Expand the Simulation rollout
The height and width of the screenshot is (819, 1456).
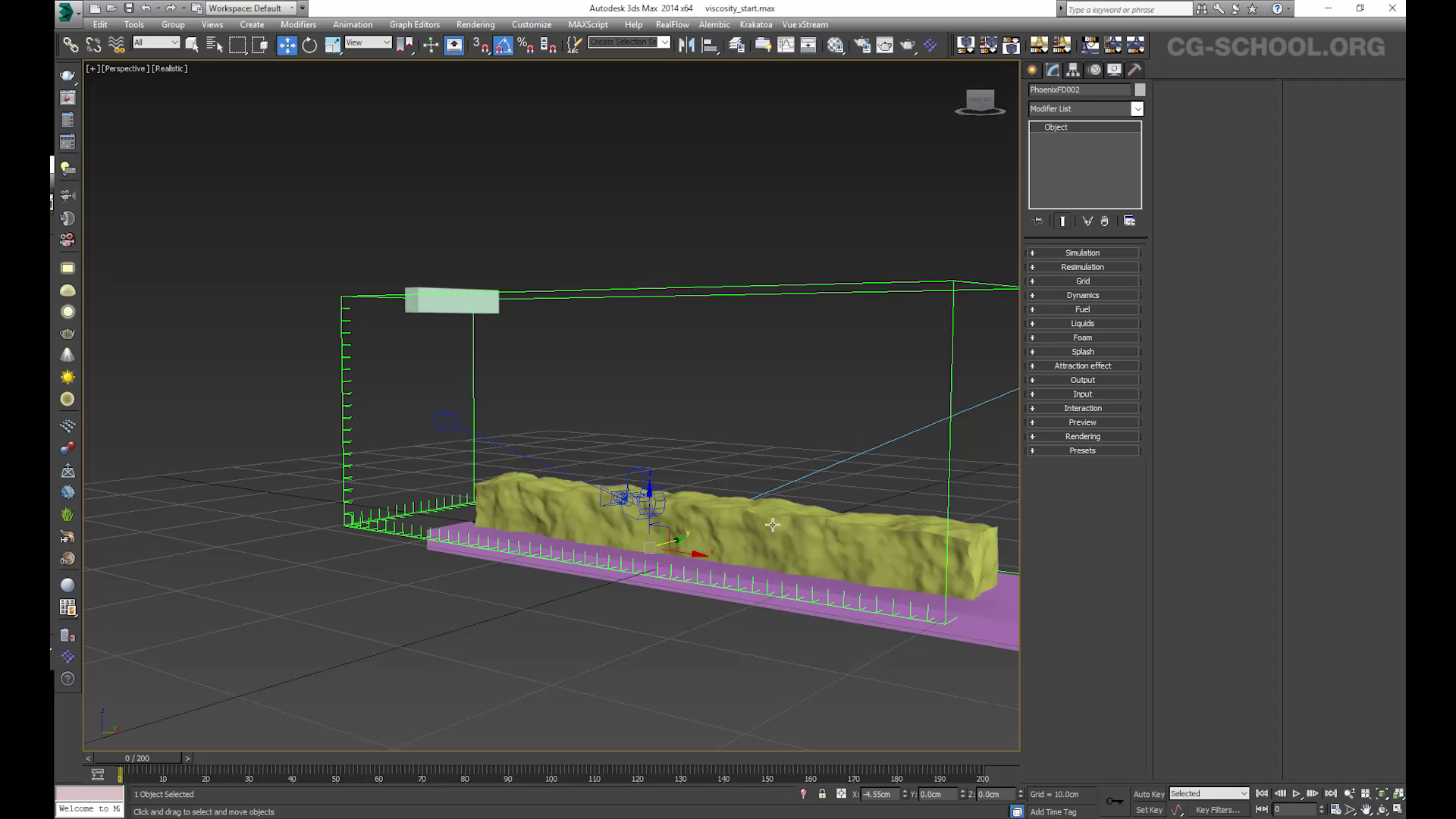click(1082, 253)
